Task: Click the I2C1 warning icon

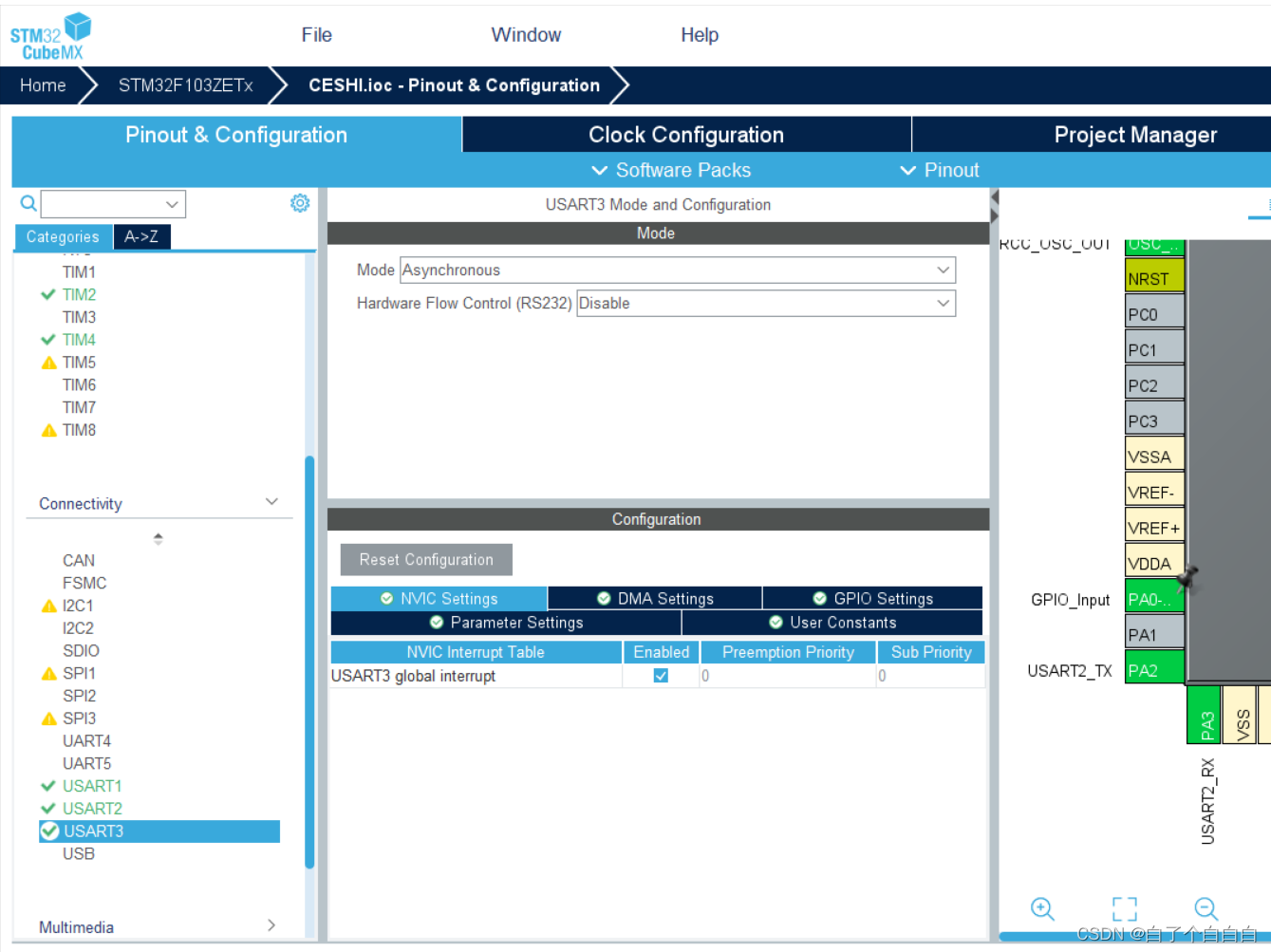Action: click(49, 606)
